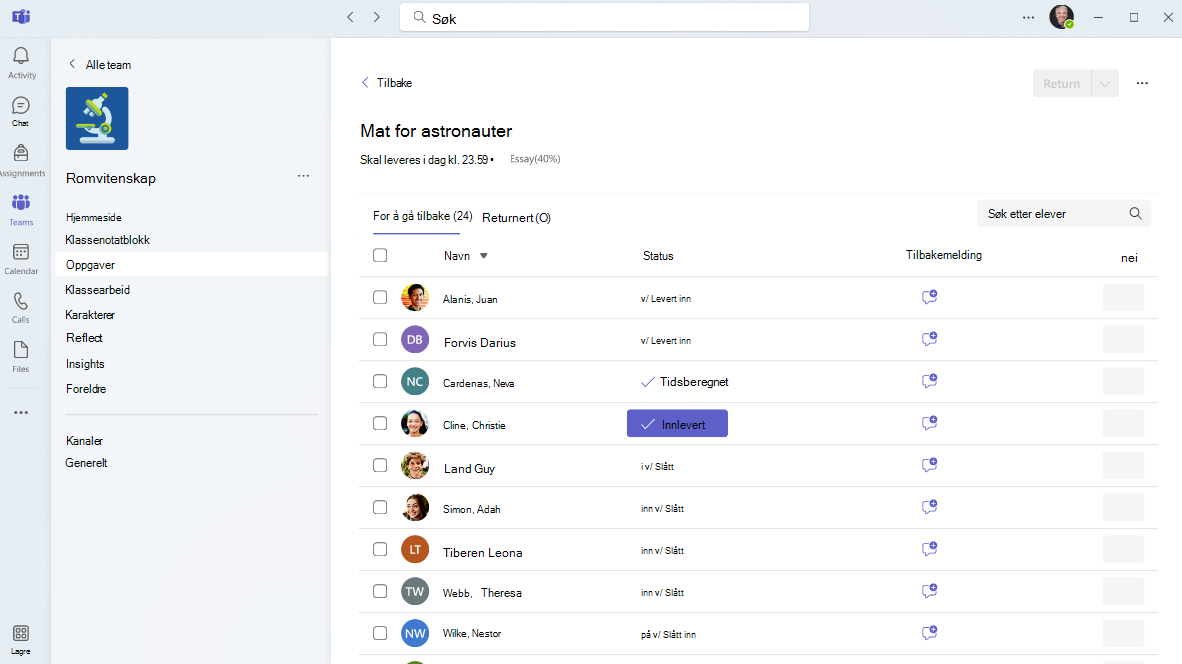Check the box for Forvis Darius

pyautogui.click(x=380, y=339)
